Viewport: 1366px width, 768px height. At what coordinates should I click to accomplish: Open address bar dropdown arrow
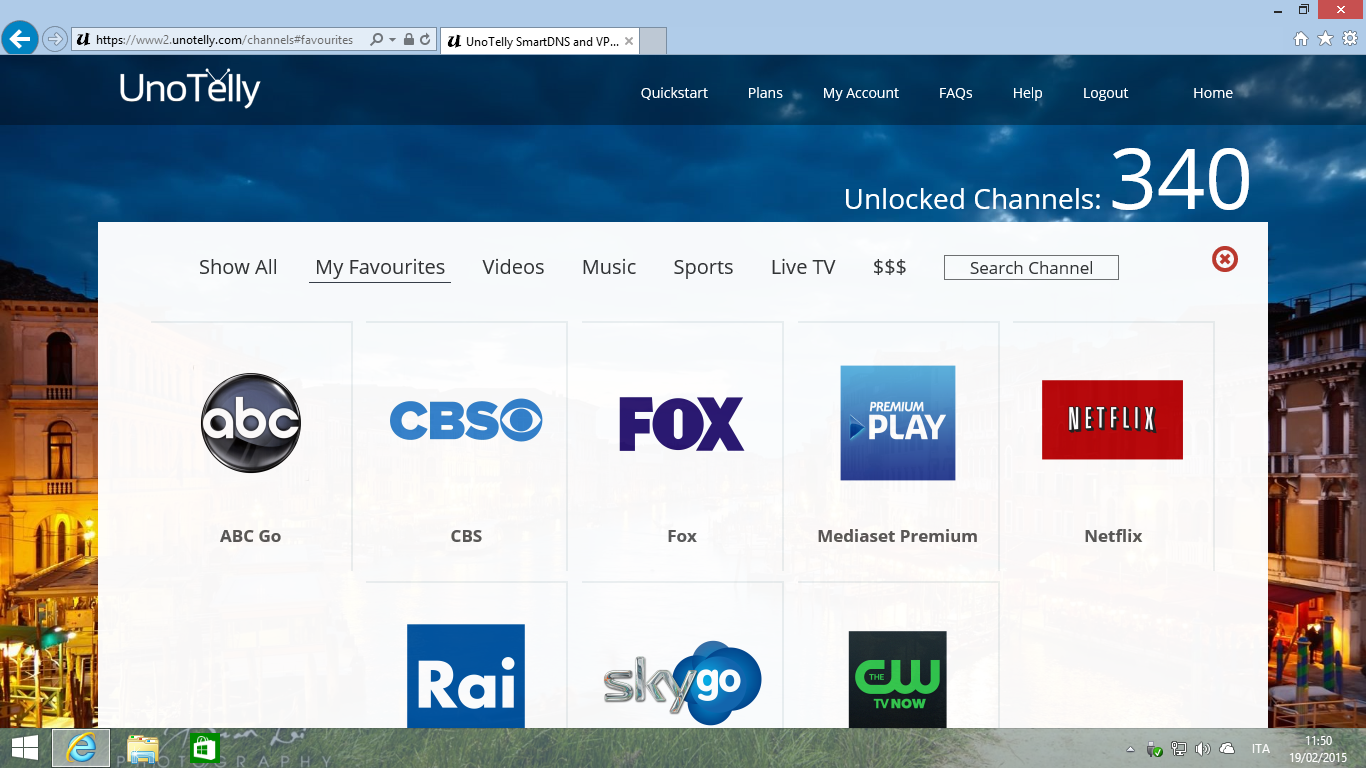(x=393, y=40)
